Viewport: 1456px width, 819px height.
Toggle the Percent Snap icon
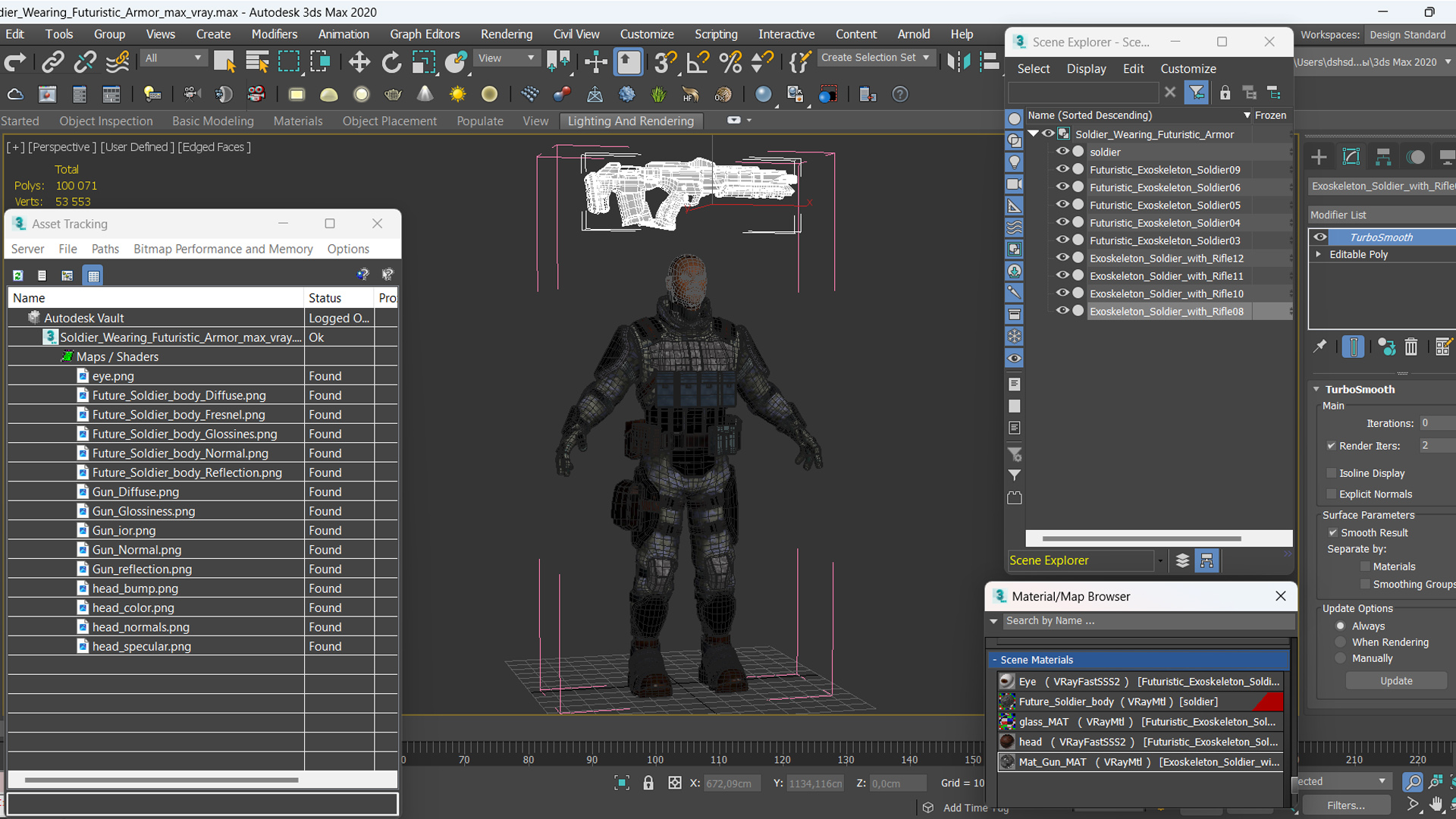coord(730,61)
